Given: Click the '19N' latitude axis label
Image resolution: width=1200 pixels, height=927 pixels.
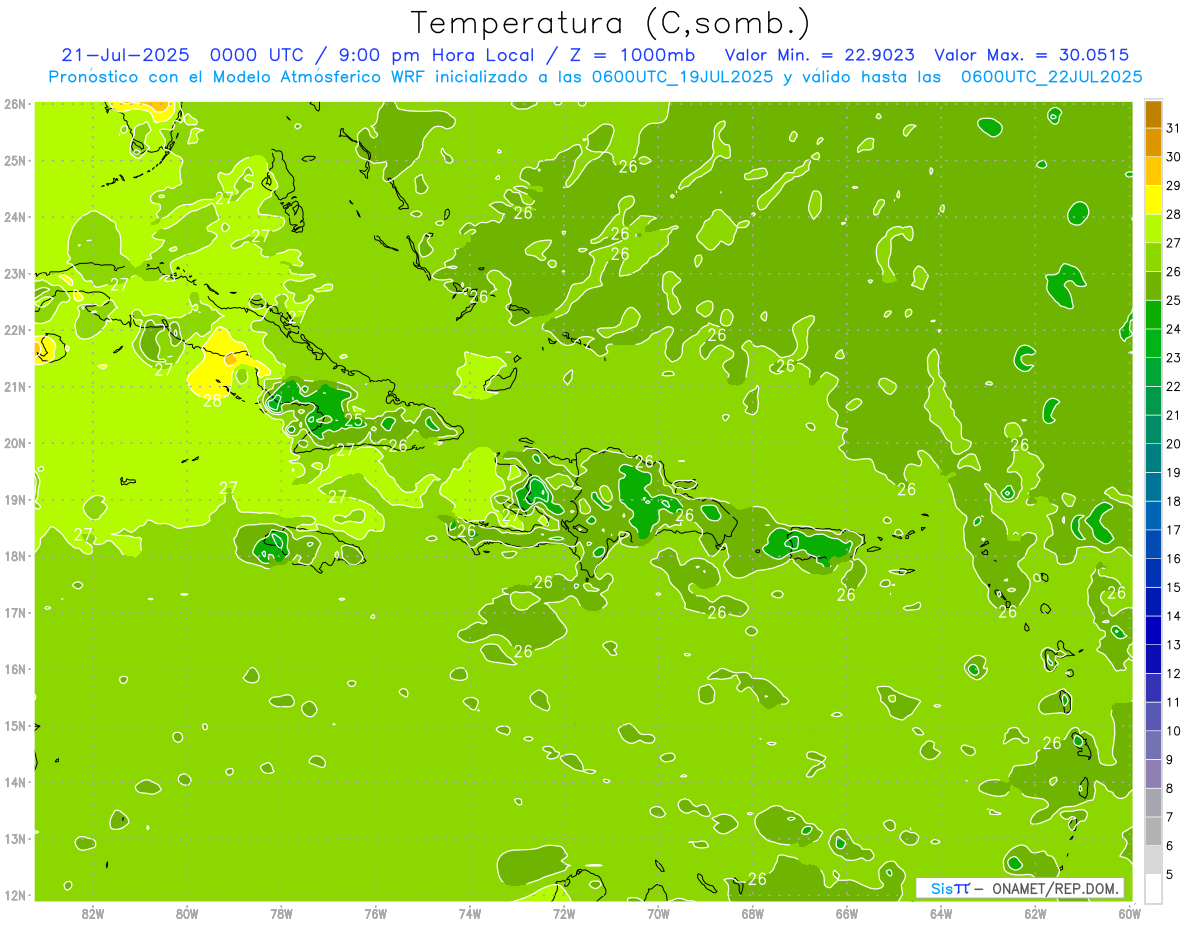Looking at the screenshot, I should point(15,499).
